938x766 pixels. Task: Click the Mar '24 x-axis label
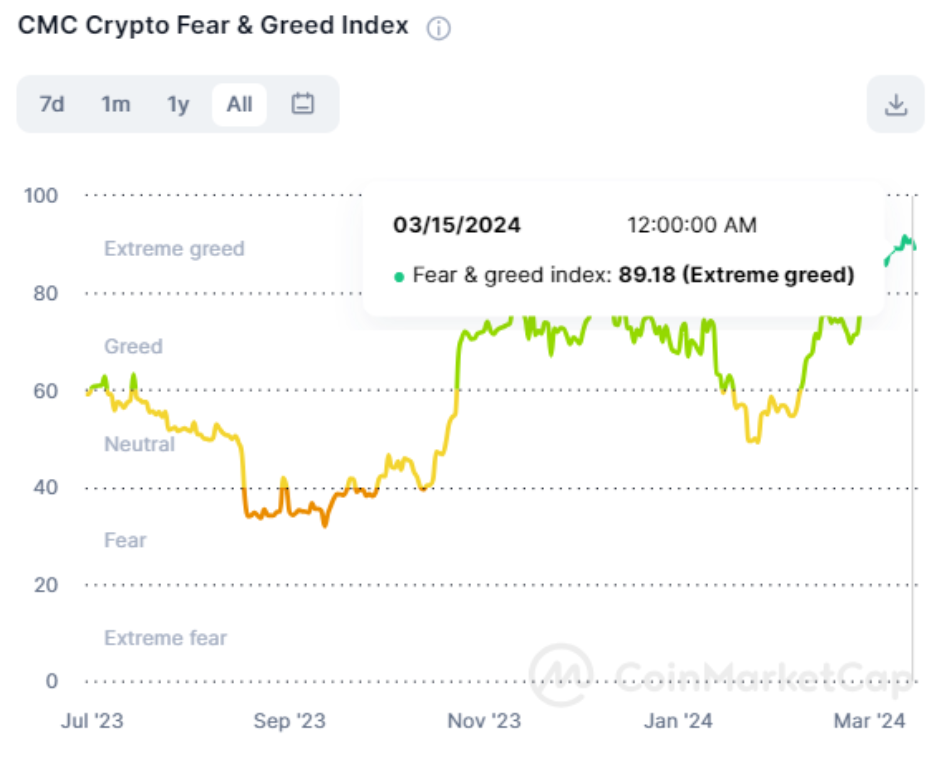click(870, 721)
